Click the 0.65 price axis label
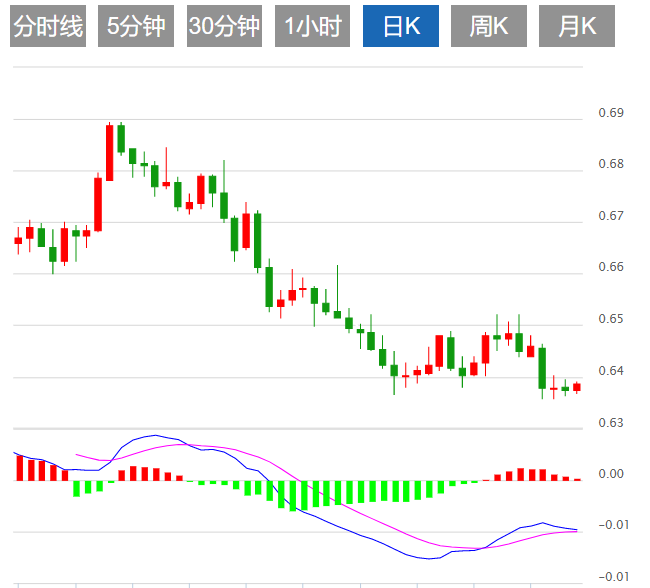This screenshot has width=650, height=588. pyautogui.click(x=611, y=319)
